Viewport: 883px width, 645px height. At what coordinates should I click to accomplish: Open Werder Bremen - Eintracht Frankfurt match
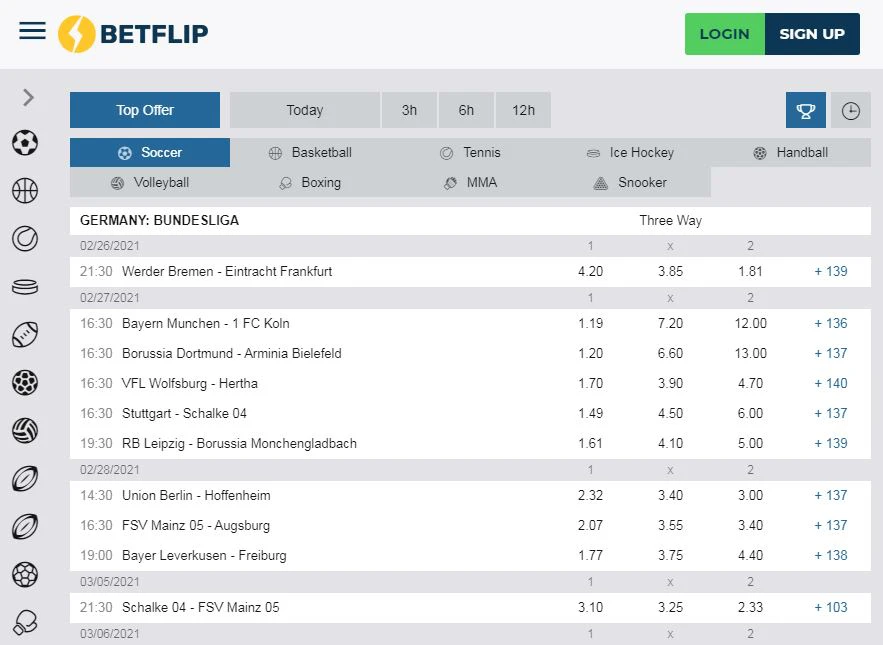[x=227, y=272]
